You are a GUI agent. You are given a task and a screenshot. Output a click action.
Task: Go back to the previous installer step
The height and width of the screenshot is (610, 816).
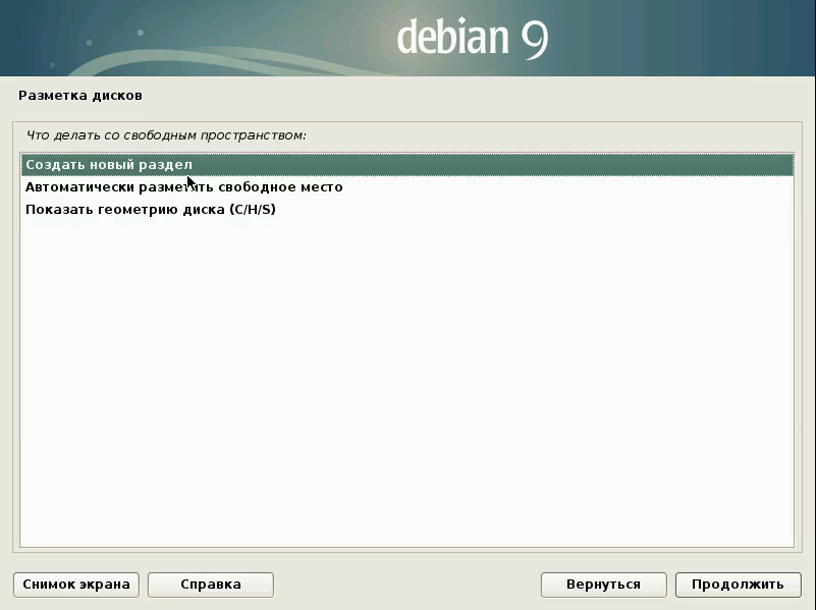602,584
